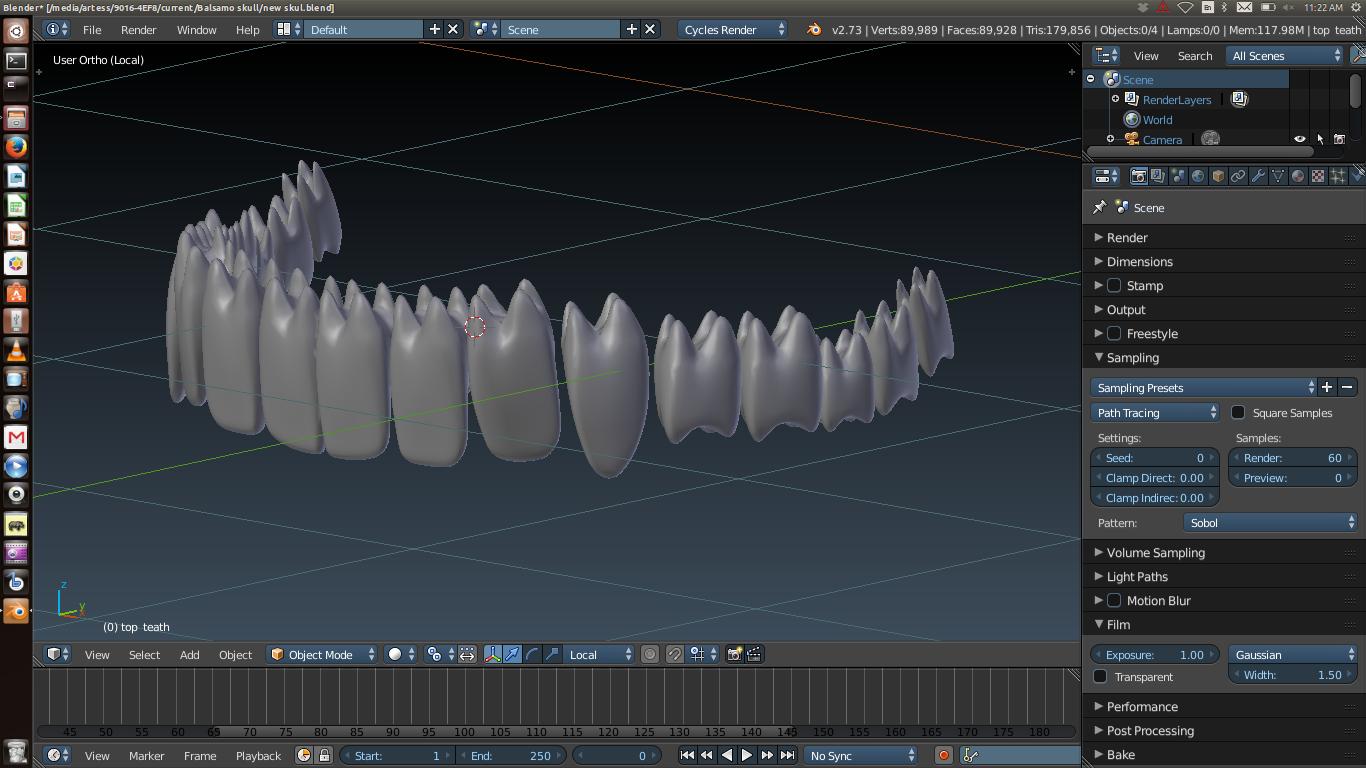Open the Material properties tab (sphere icon)
This screenshot has width=1366, height=768.
[1298, 176]
